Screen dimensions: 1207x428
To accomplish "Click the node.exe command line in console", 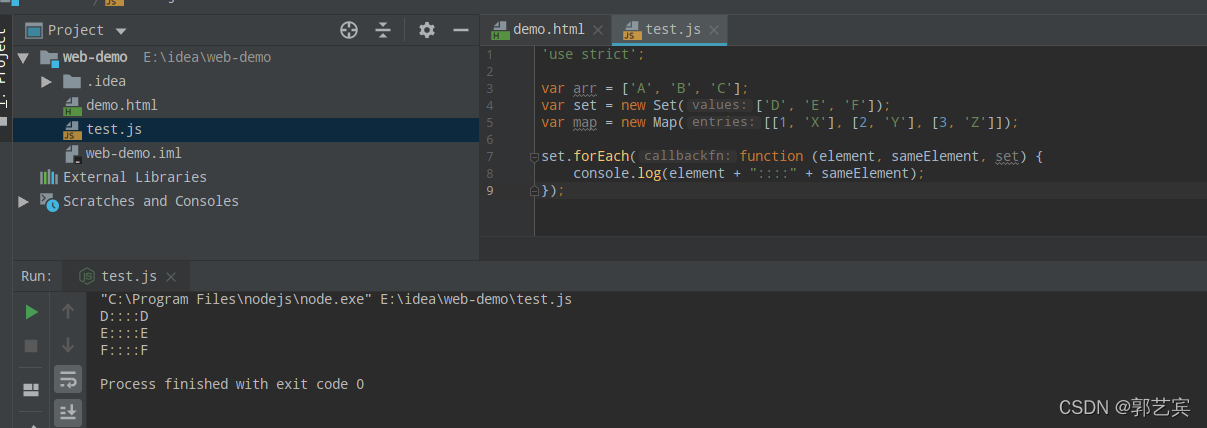I will click(x=336, y=300).
